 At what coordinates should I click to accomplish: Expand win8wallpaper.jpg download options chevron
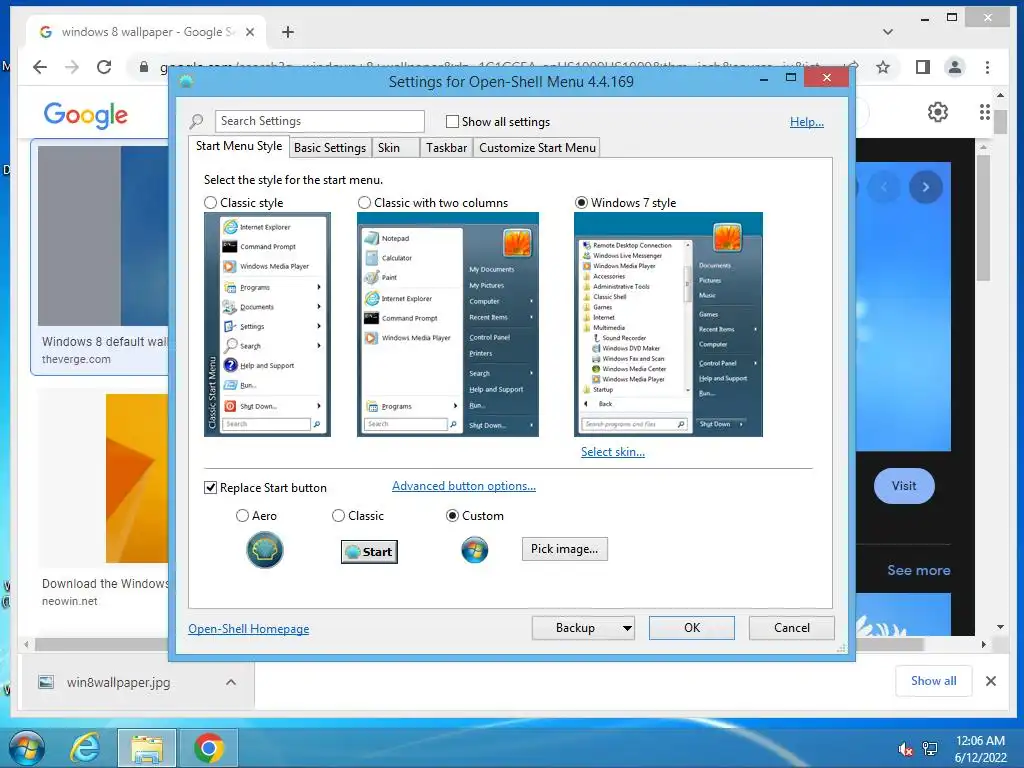pyautogui.click(x=231, y=682)
